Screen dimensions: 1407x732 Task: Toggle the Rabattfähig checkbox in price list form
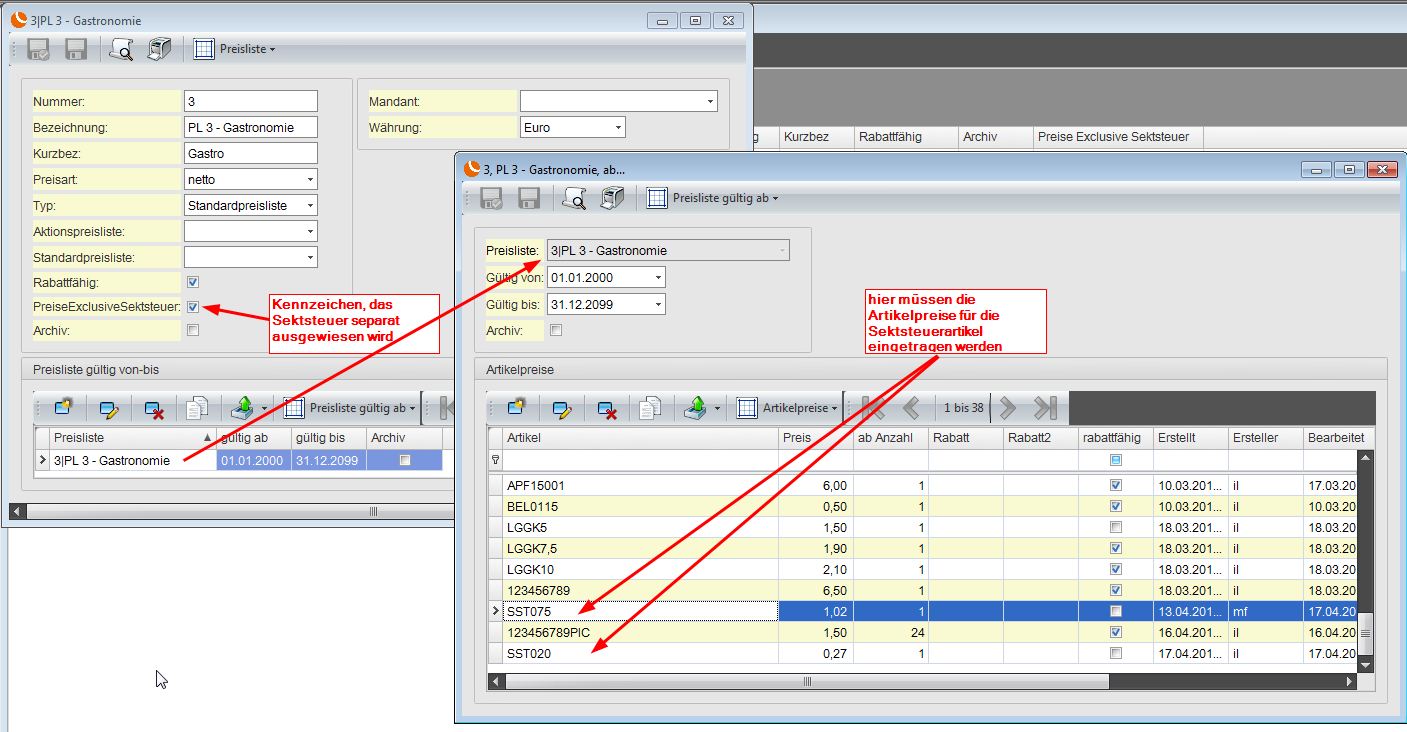point(193,283)
